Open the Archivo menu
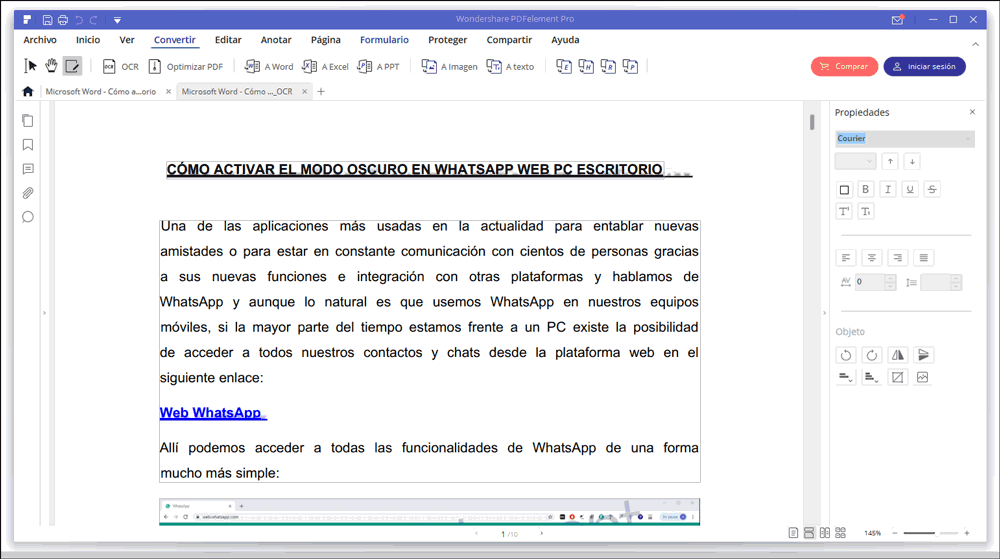The width and height of the screenshot is (1000, 559). 40,40
